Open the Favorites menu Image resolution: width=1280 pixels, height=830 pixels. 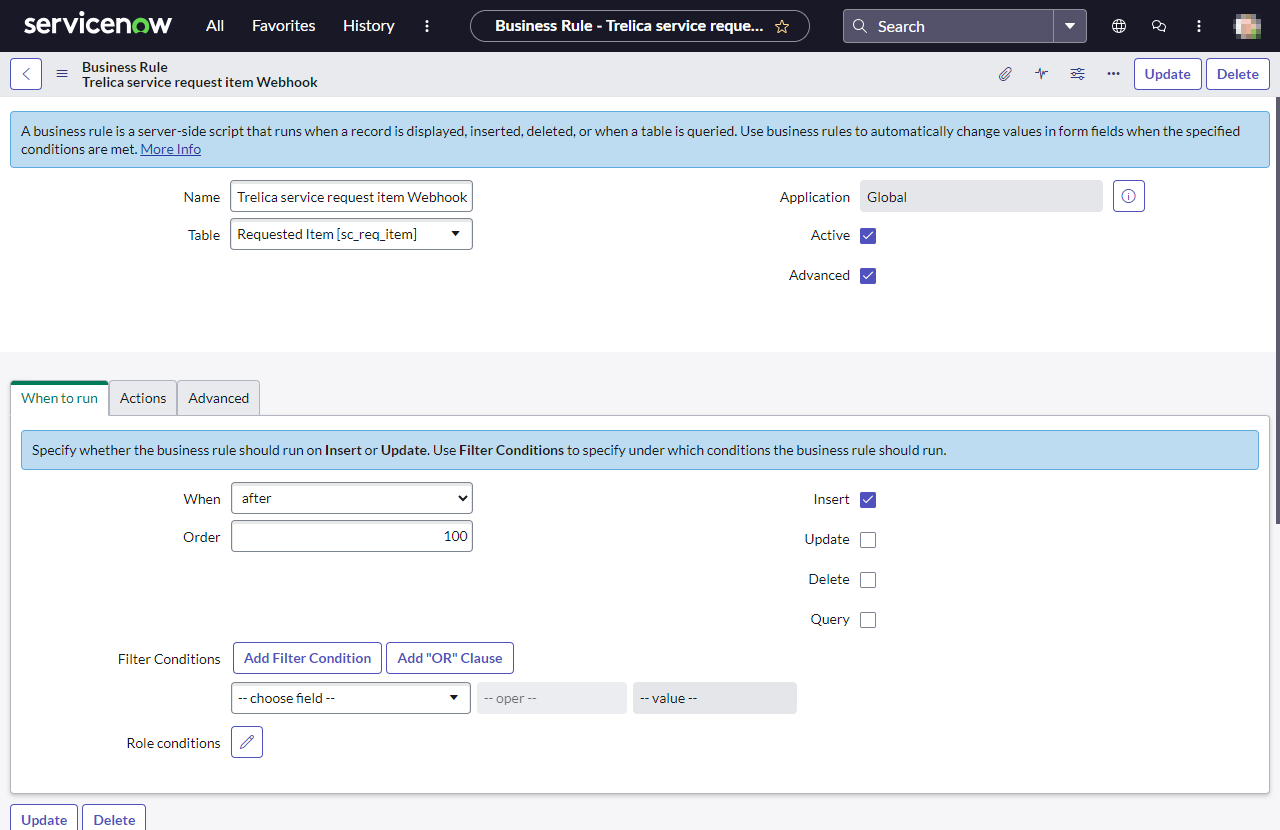284,26
